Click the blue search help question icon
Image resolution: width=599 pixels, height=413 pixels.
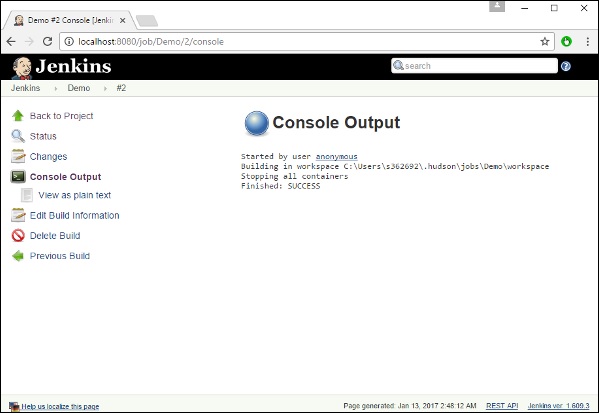click(566, 66)
